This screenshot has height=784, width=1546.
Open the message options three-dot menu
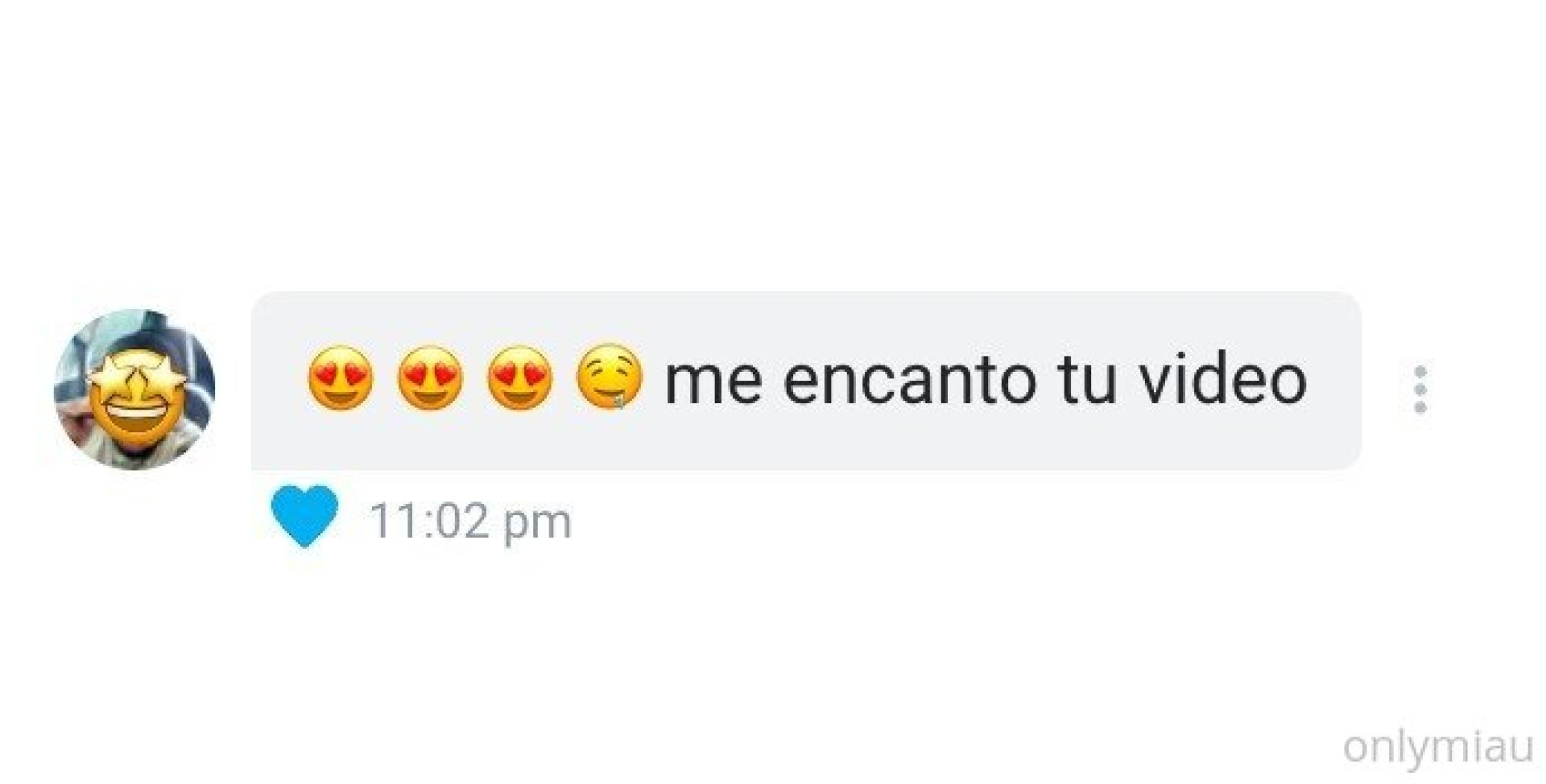pos(1420,390)
